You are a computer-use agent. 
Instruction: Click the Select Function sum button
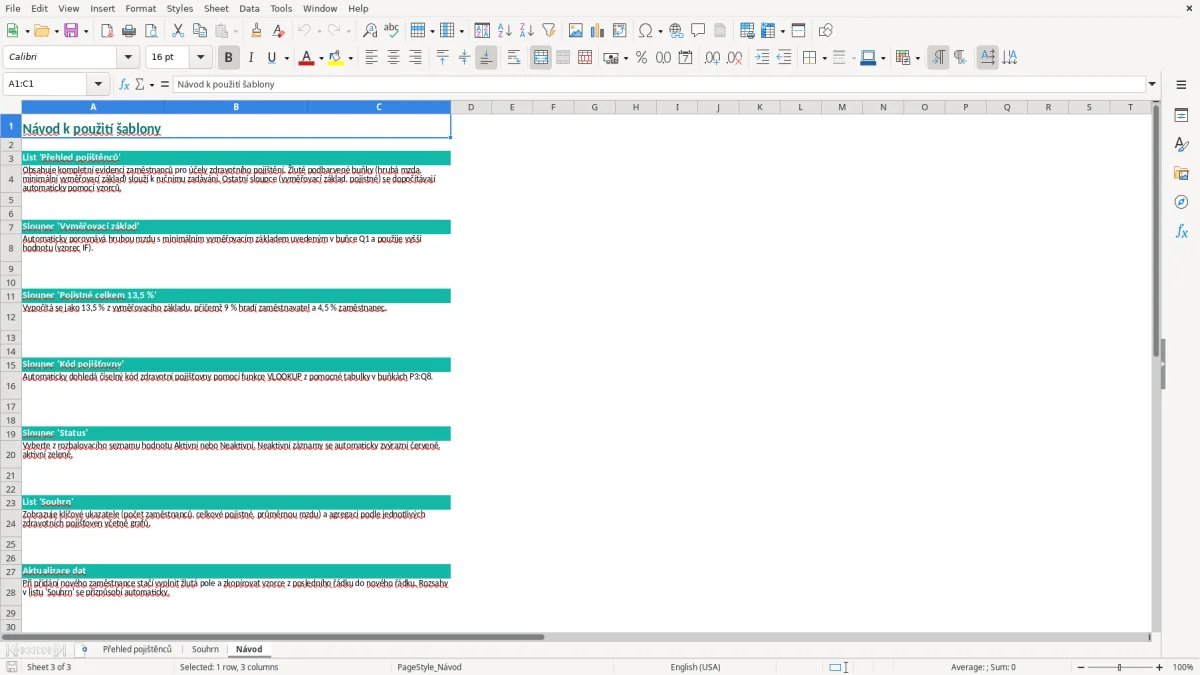pos(140,84)
